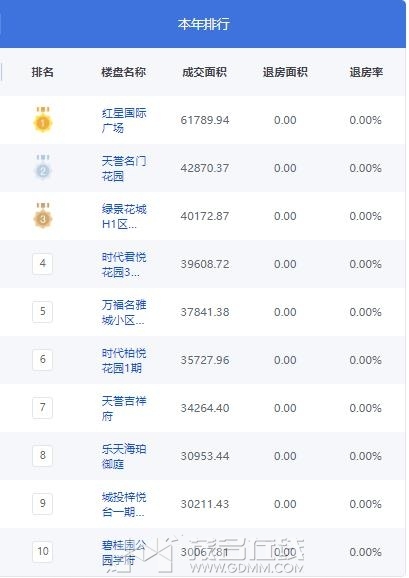Viewport: 409px width, 578px height.
Task: Click the 成交面积 column header
Action: coord(204,72)
